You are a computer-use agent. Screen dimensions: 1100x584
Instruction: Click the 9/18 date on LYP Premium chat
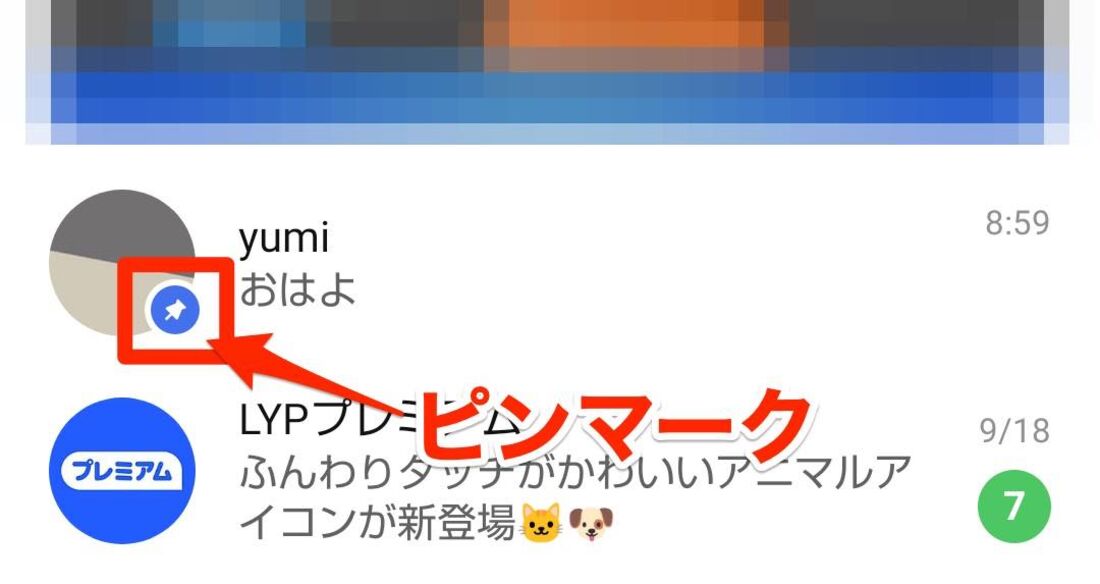(x=1014, y=430)
